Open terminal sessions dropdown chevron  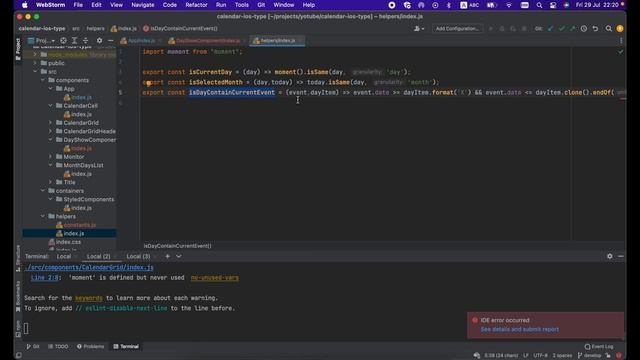click(x=179, y=256)
